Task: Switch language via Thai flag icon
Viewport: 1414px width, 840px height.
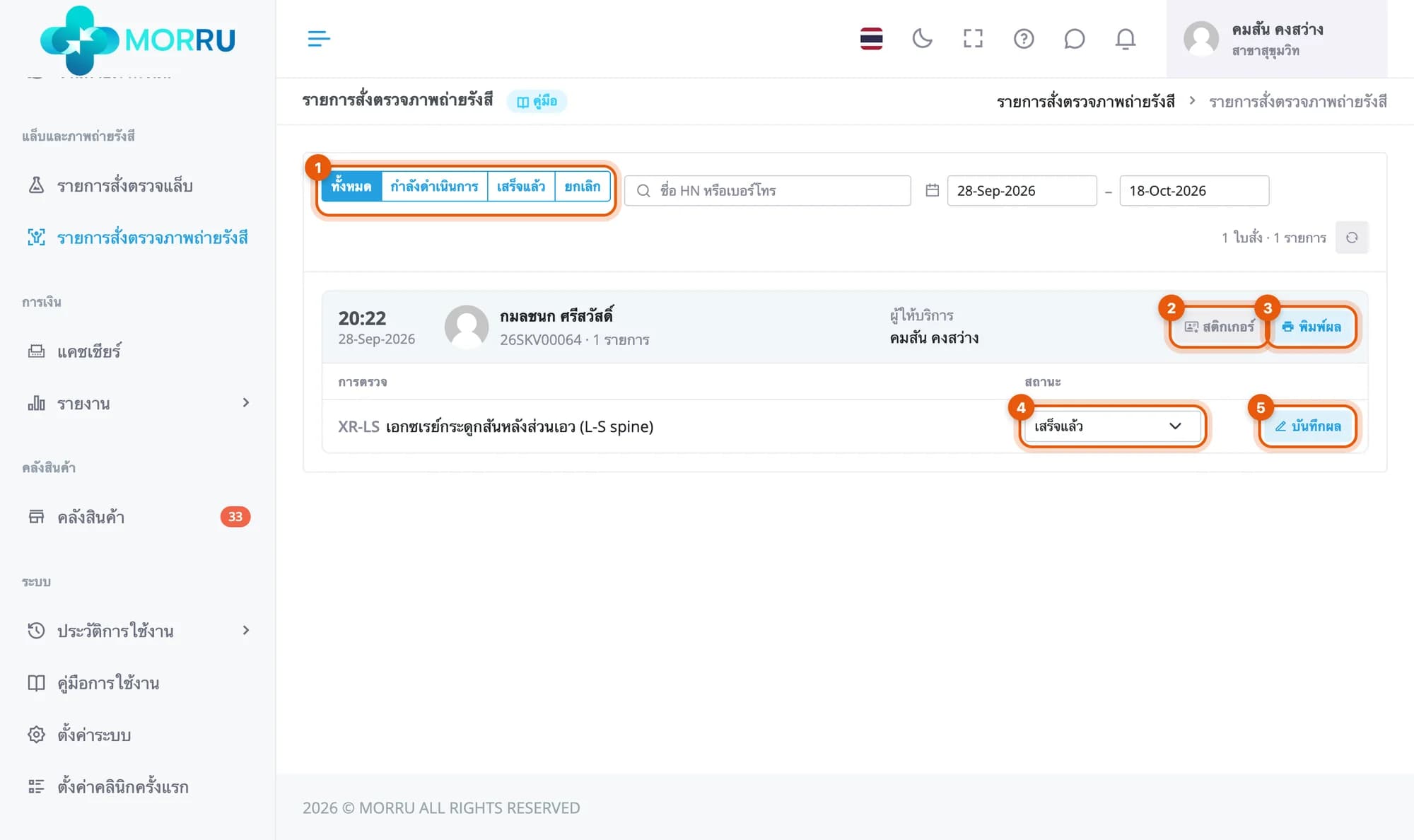Action: [x=871, y=38]
